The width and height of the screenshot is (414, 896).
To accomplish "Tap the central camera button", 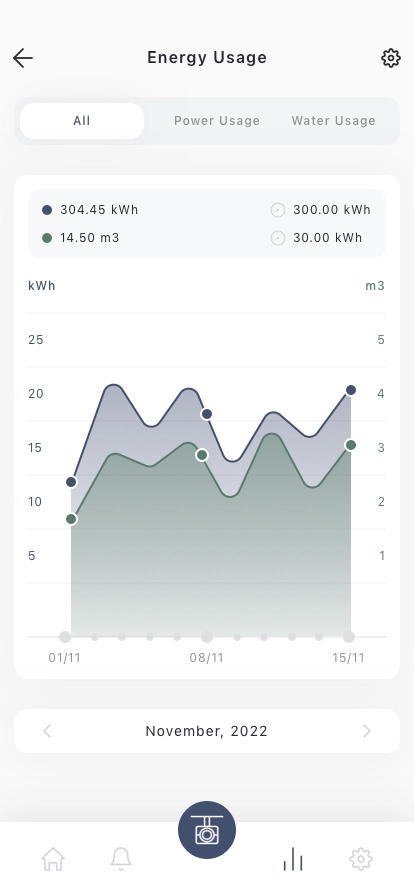I will pyautogui.click(x=207, y=830).
